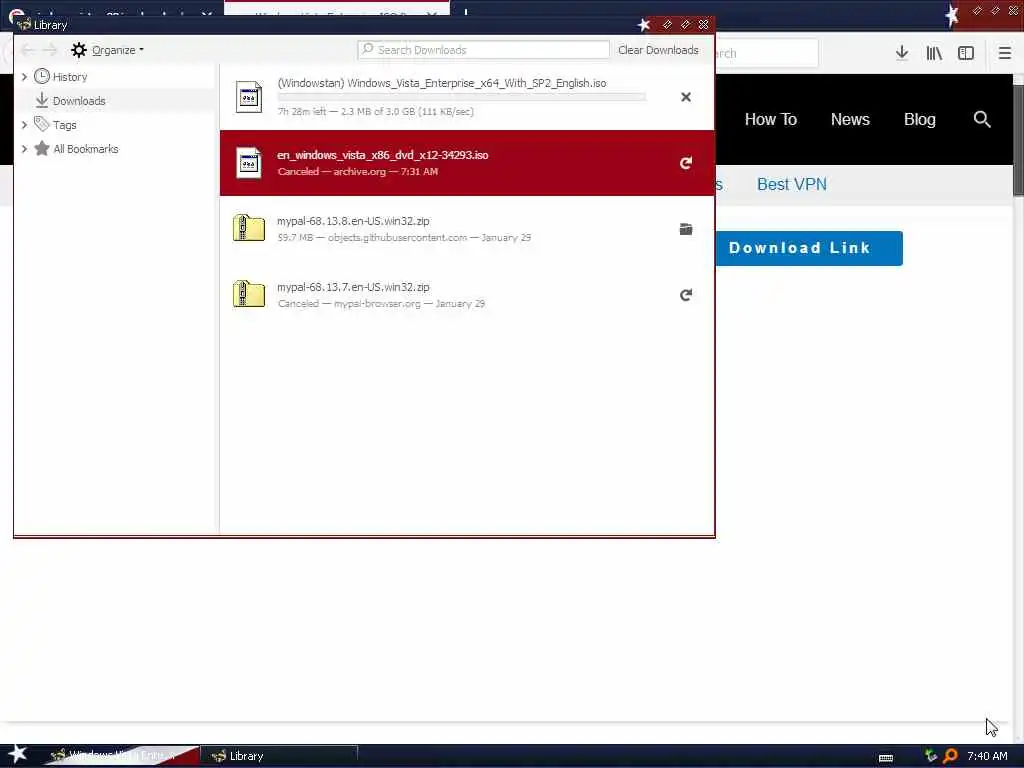
Task: Click the Organize gear icon
Action: 79,50
